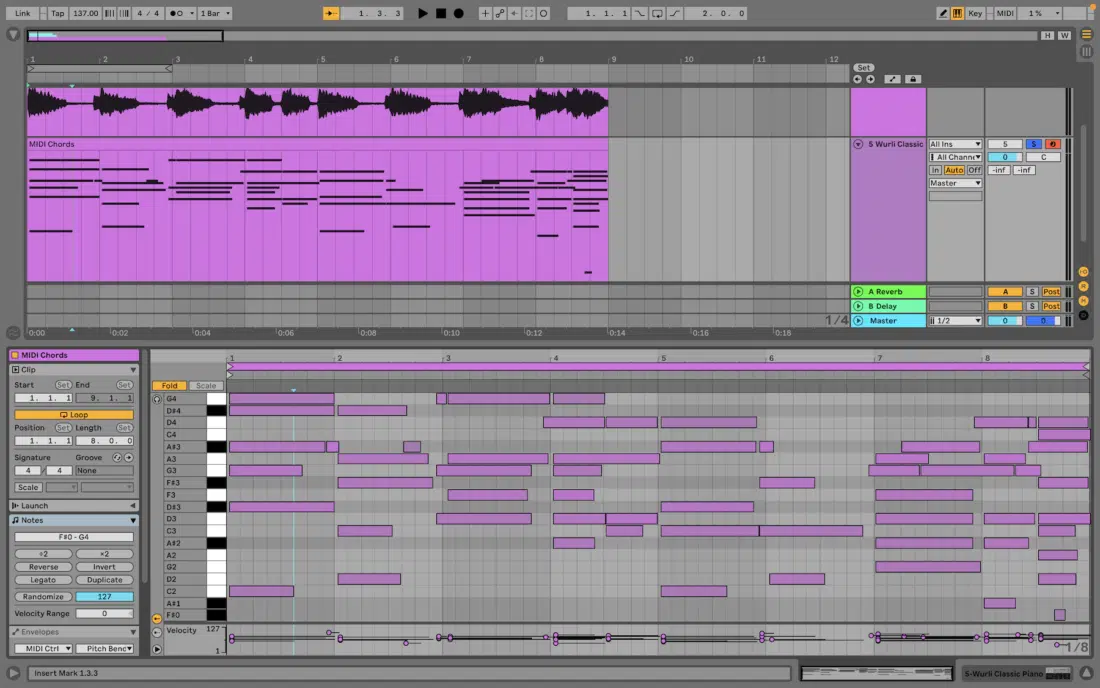Click the Reverse notes button
This screenshot has width=1100, height=688.
tap(43, 567)
